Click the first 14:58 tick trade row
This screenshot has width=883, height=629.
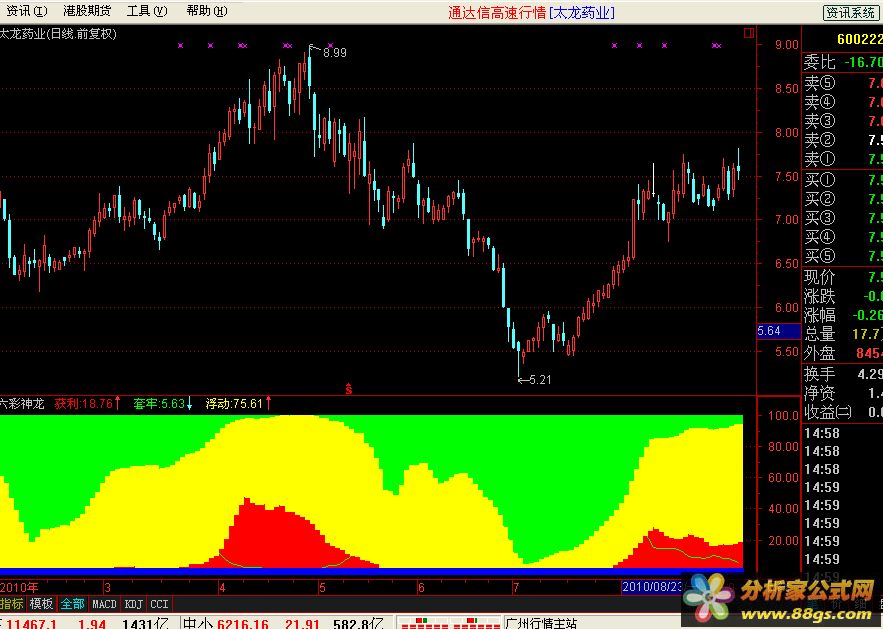point(842,433)
